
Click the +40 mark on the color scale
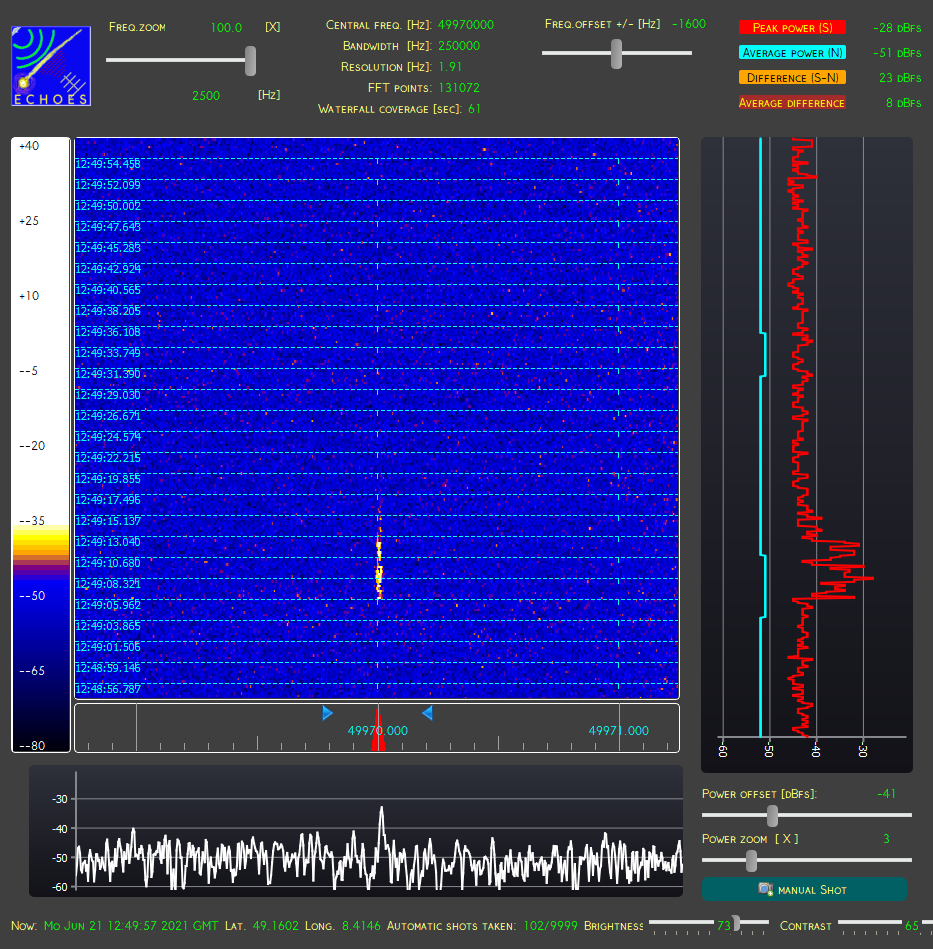click(29, 146)
